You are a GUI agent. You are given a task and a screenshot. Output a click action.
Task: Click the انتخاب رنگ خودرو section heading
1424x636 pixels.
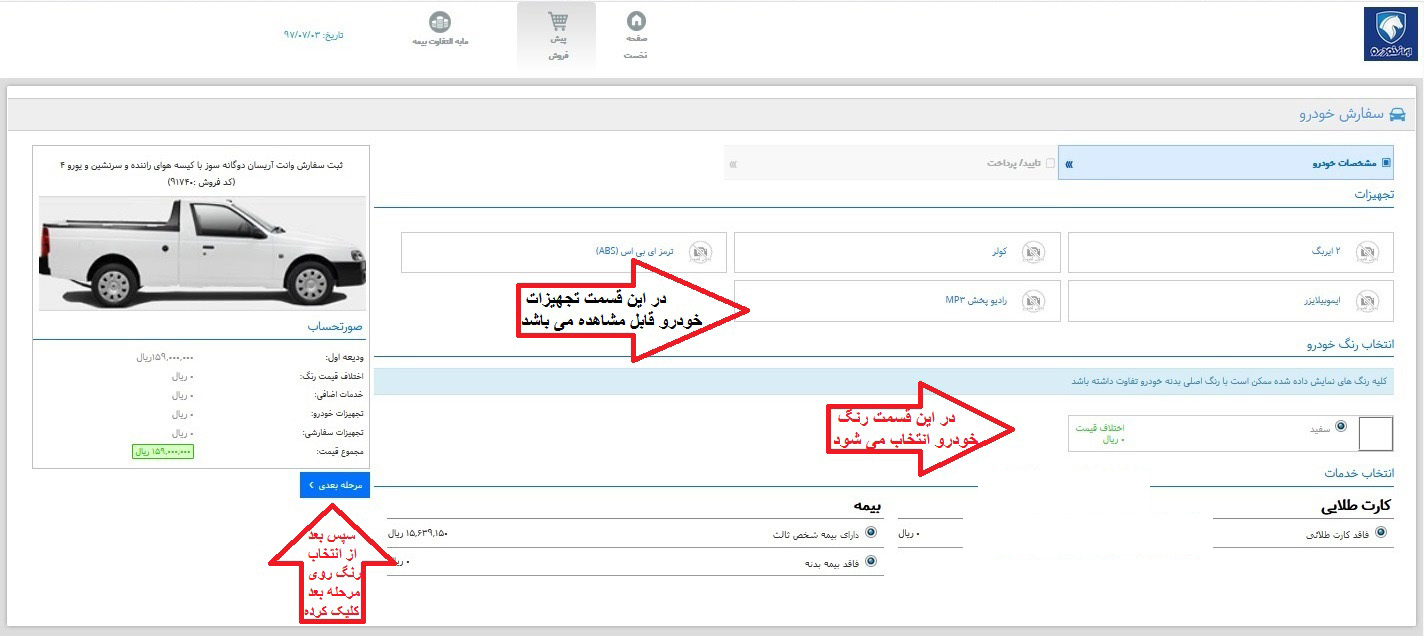(1350, 344)
